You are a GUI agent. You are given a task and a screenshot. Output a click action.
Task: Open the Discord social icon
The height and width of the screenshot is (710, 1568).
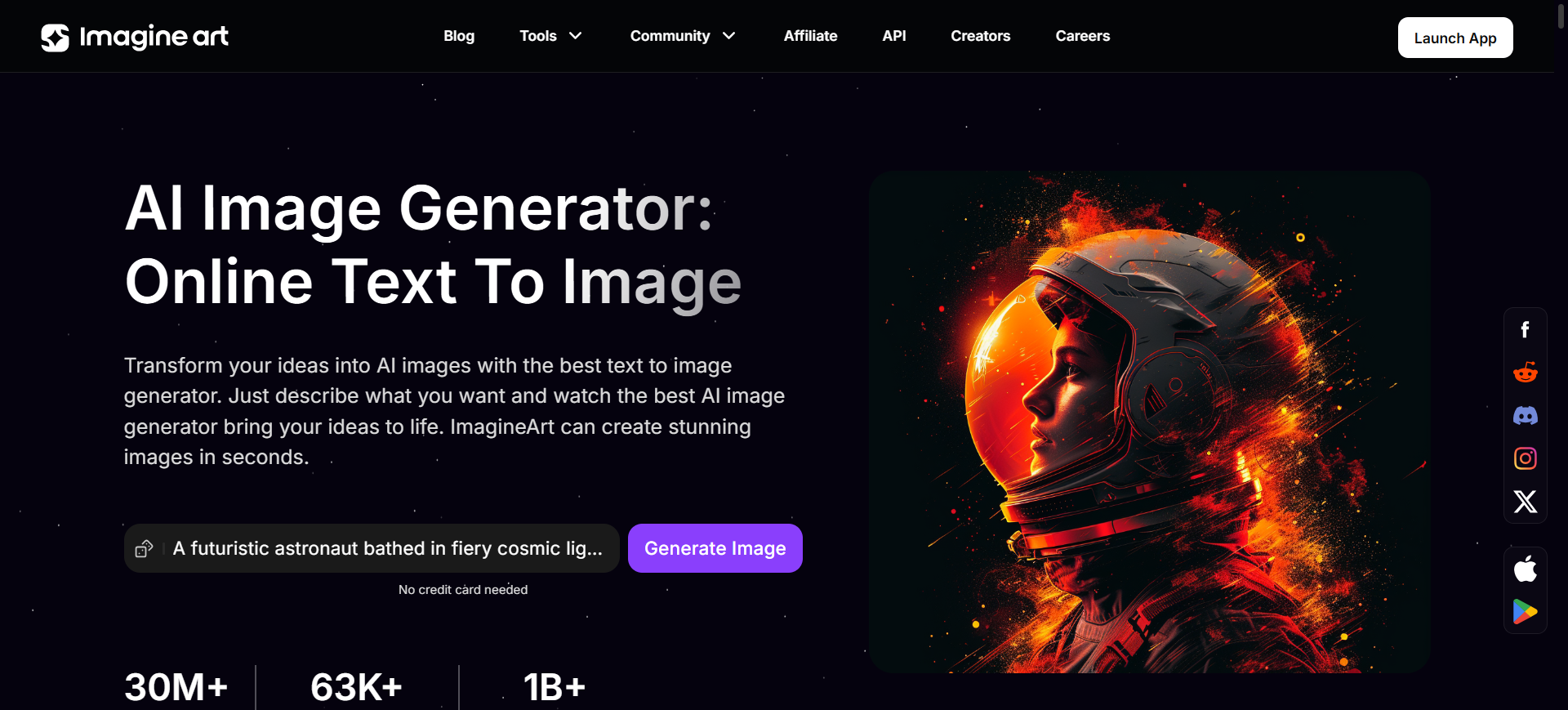(1525, 416)
